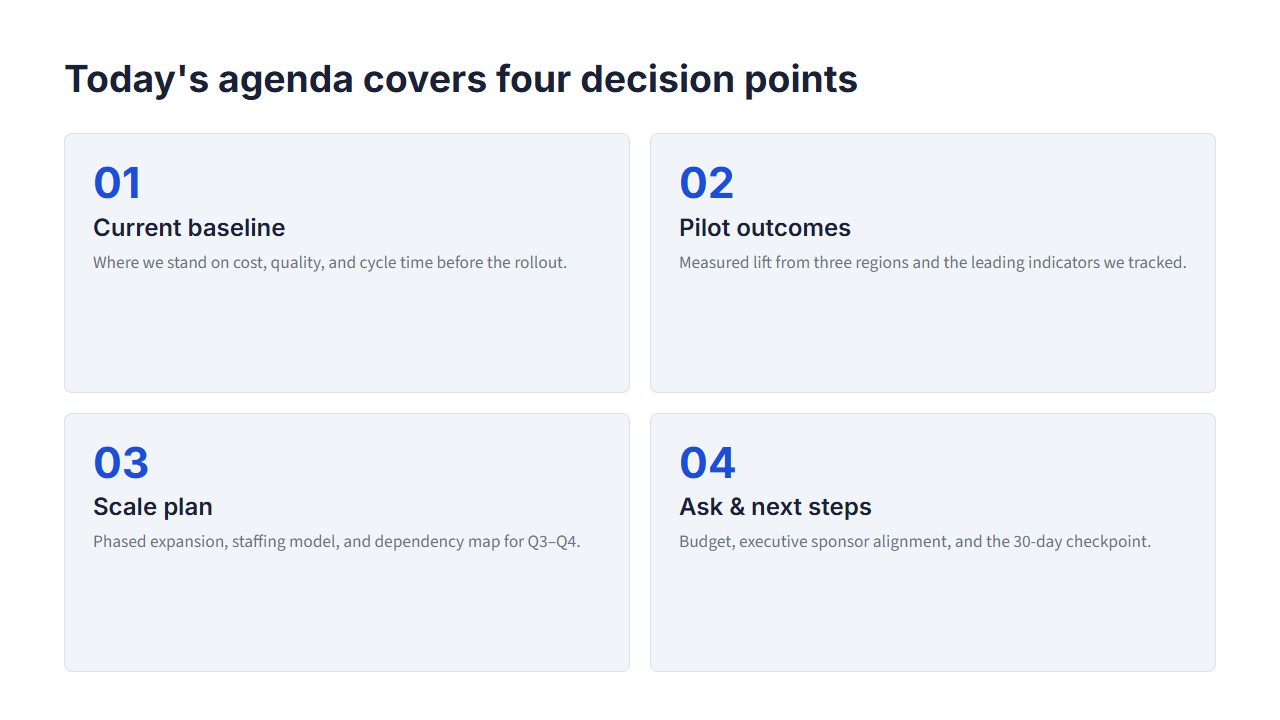The image size is (1280, 720).
Task: Select the Ask & next steps heading
Action: (x=775, y=507)
